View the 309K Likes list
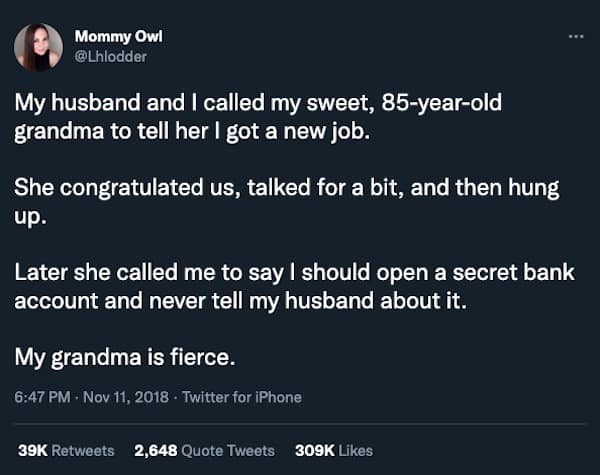The image size is (600, 475). click(x=334, y=450)
